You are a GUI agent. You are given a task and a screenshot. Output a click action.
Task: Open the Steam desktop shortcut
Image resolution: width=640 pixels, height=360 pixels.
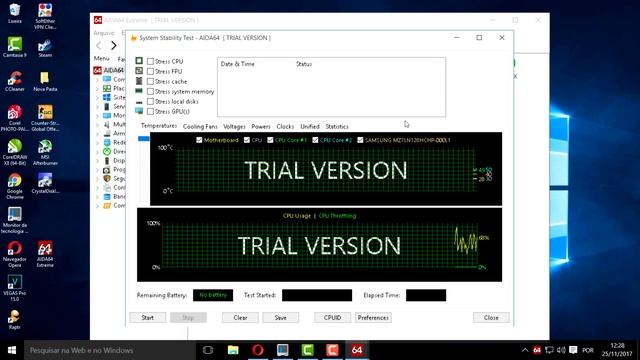point(45,47)
